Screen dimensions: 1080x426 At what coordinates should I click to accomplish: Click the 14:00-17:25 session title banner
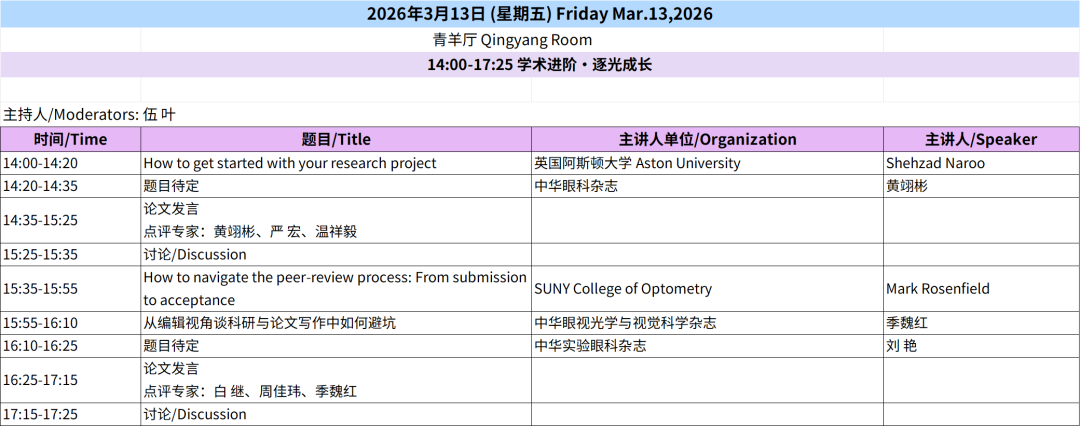point(540,64)
